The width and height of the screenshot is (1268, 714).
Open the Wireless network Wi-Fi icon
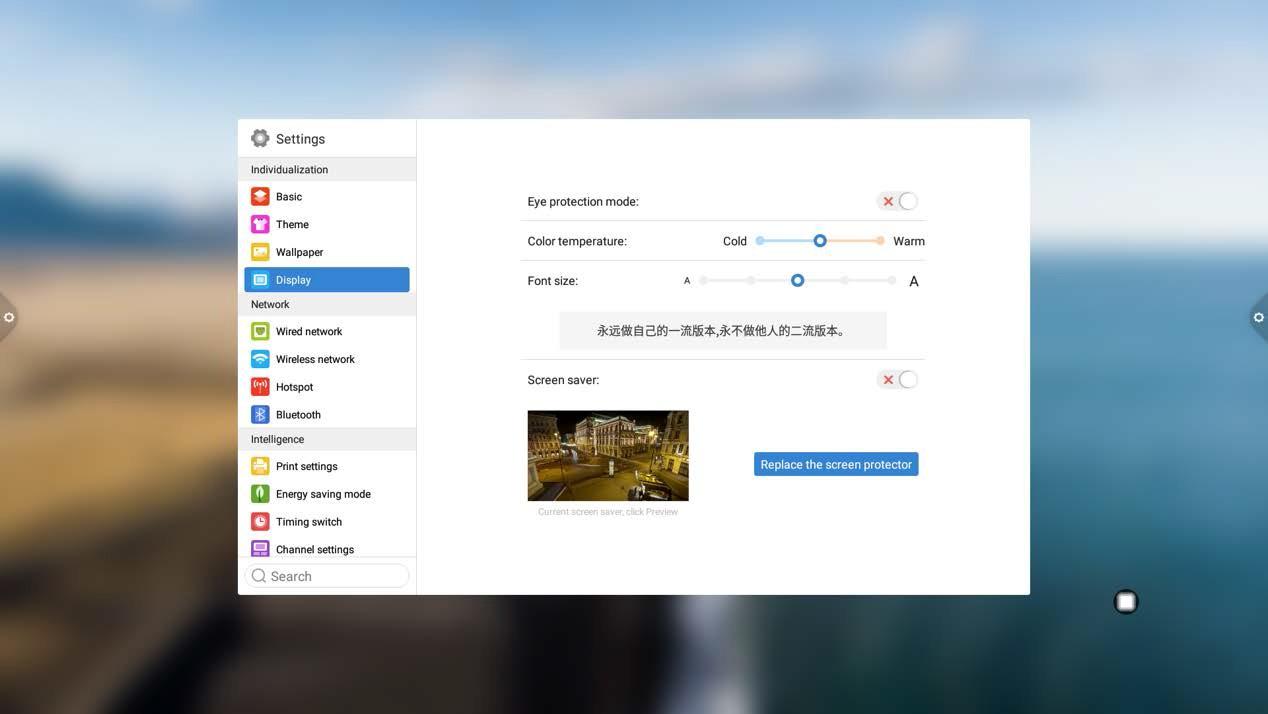point(260,359)
